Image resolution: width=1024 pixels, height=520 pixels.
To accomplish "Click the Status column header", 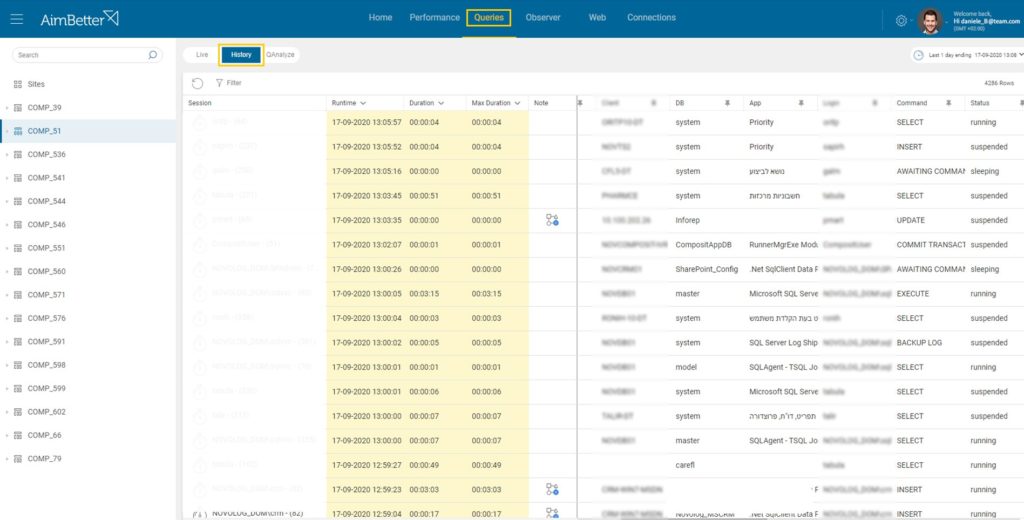I will (x=980, y=103).
